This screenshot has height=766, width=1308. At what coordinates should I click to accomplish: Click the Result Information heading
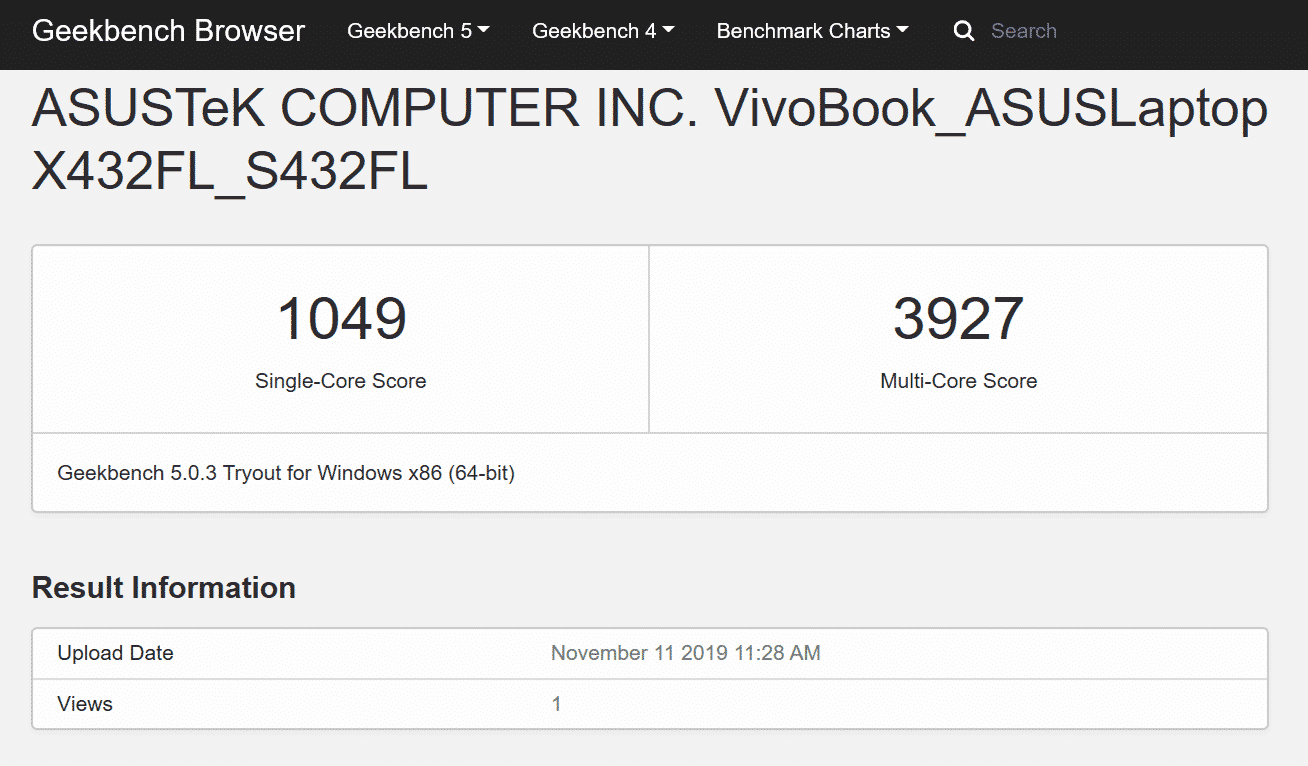(164, 588)
